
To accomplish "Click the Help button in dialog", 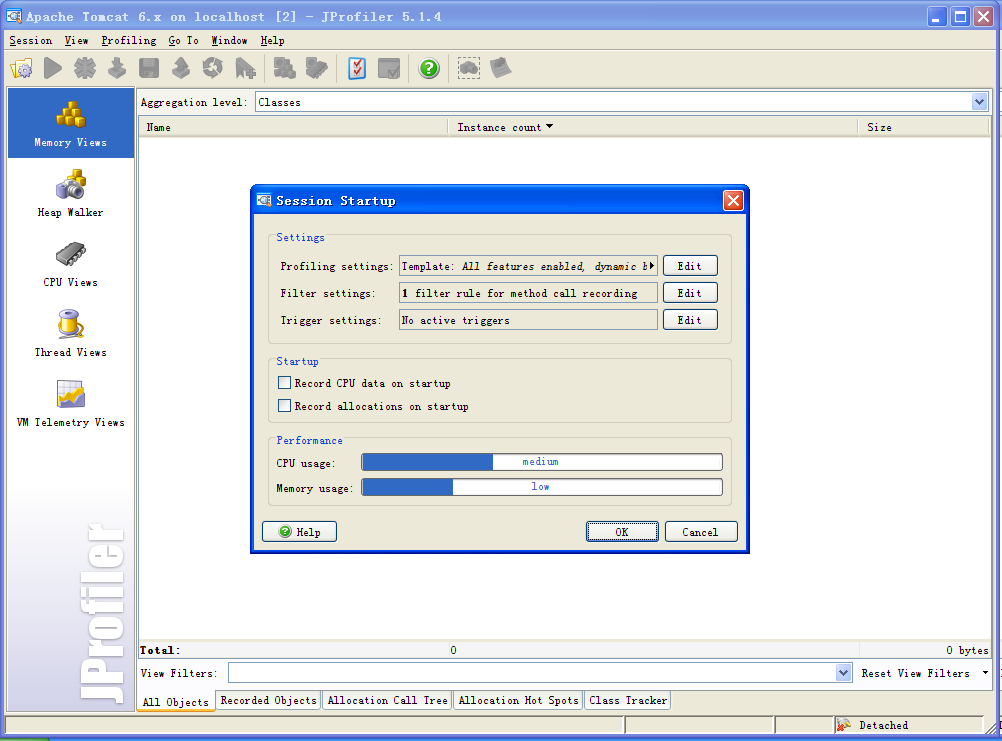I will click(299, 531).
